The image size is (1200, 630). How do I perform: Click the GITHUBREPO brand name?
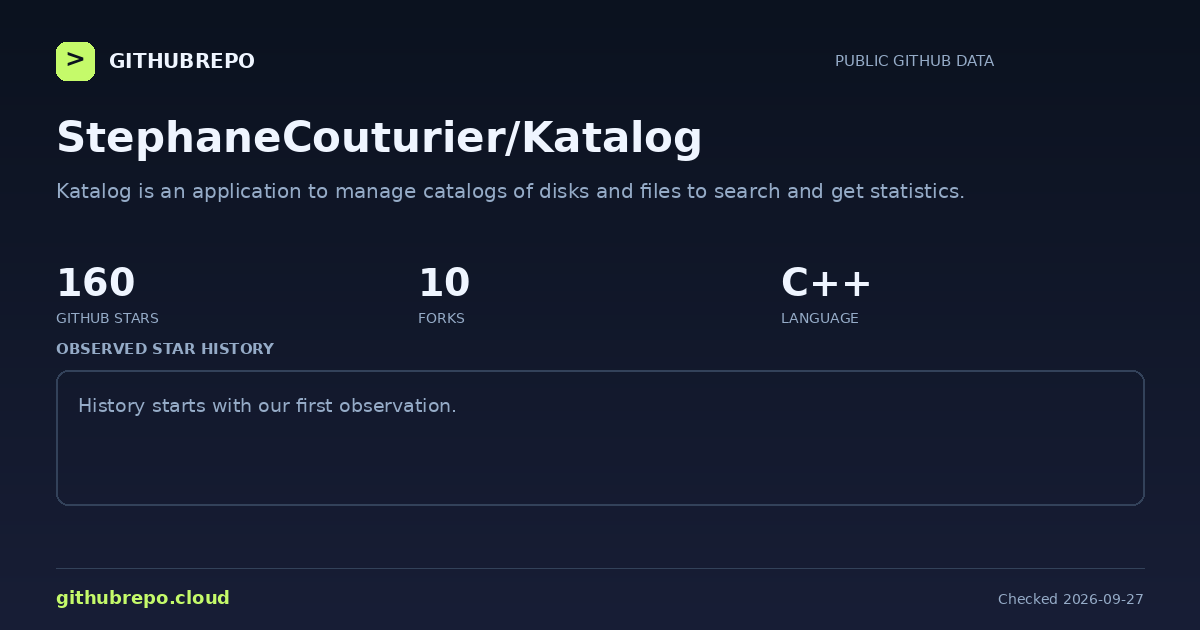click(x=181, y=61)
